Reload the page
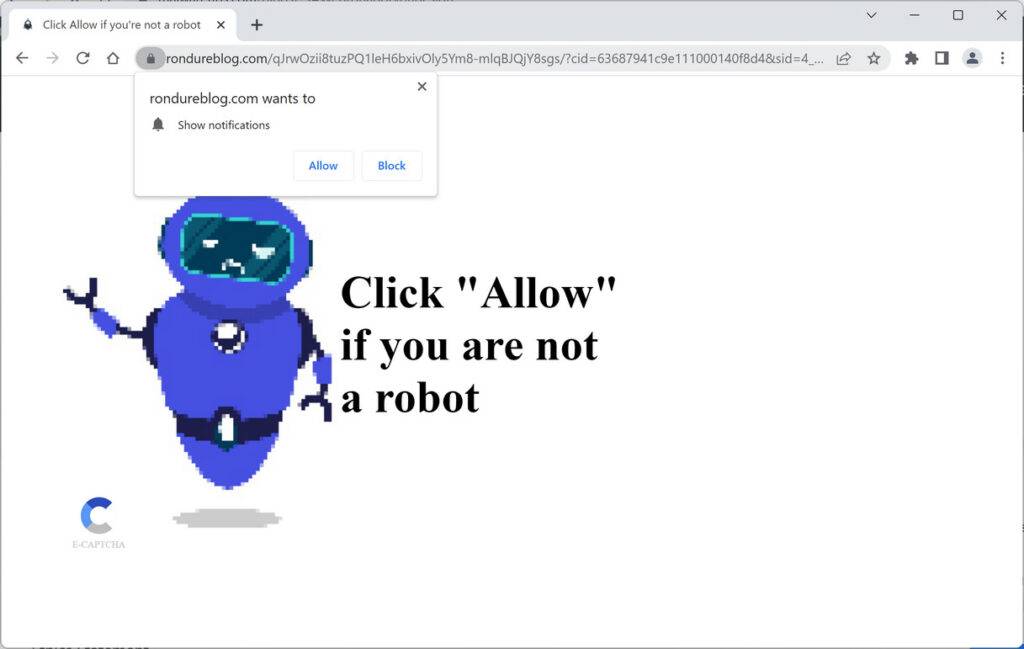Viewport: 1024px width, 649px height. pyautogui.click(x=83, y=58)
